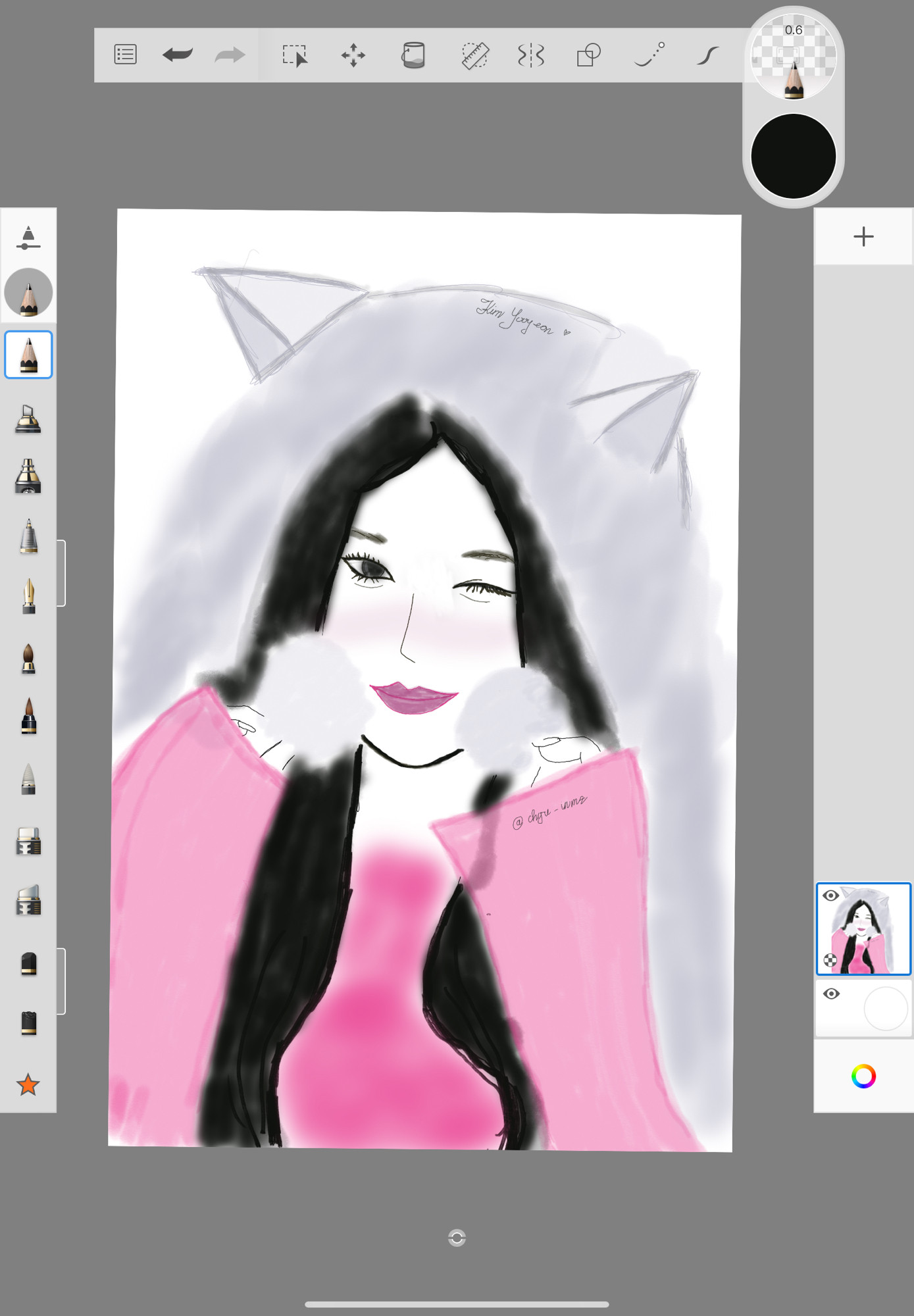Screen dimensions: 914x1316
Task: Activate the Selection tool
Action: 295,55
